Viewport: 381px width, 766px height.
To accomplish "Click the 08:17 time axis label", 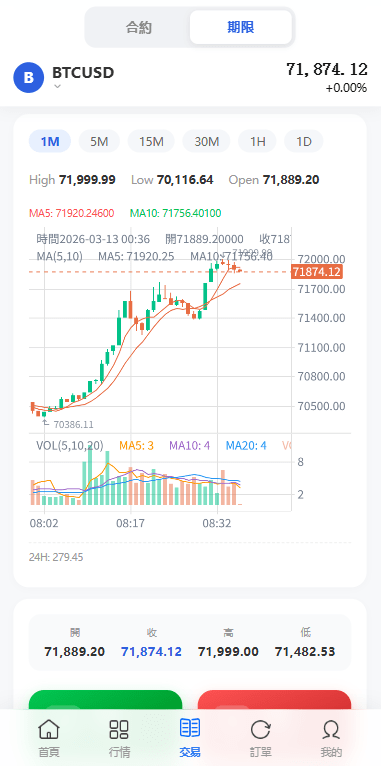I will click(130, 523).
